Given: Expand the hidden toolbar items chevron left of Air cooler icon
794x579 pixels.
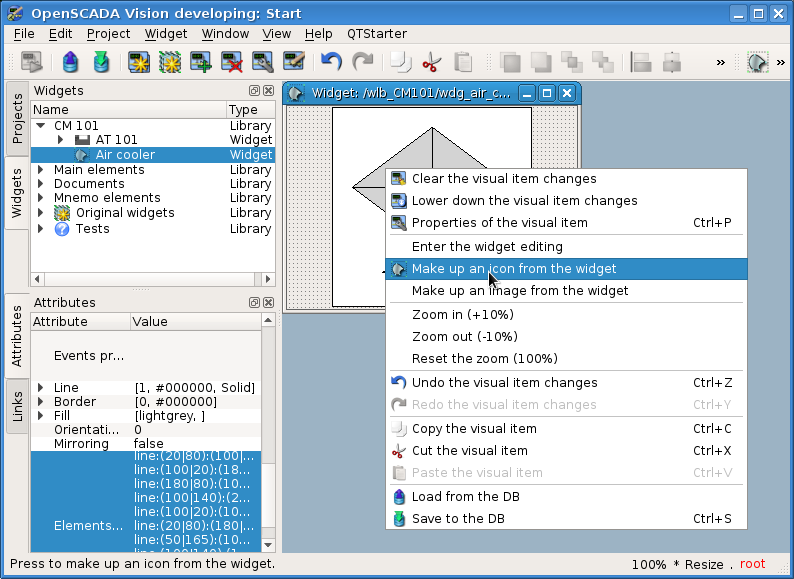Looking at the screenshot, I should click(x=720, y=63).
